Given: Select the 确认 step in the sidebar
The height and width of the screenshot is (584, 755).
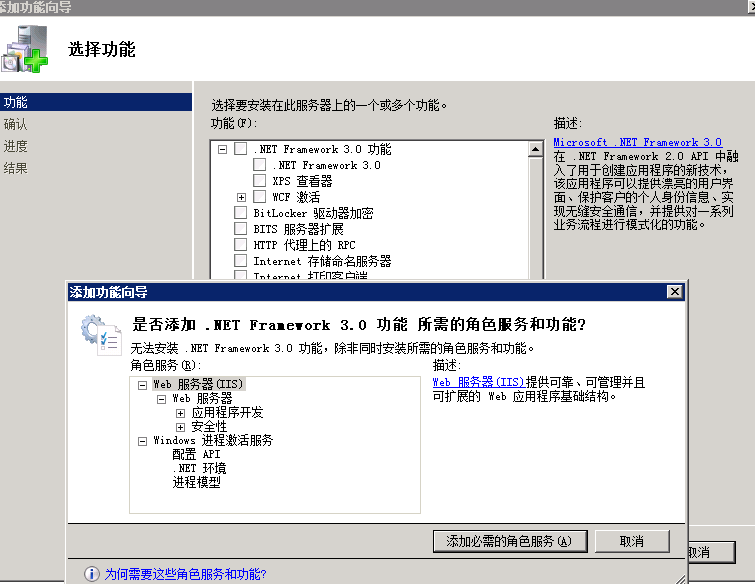Looking at the screenshot, I should coord(15,124).
